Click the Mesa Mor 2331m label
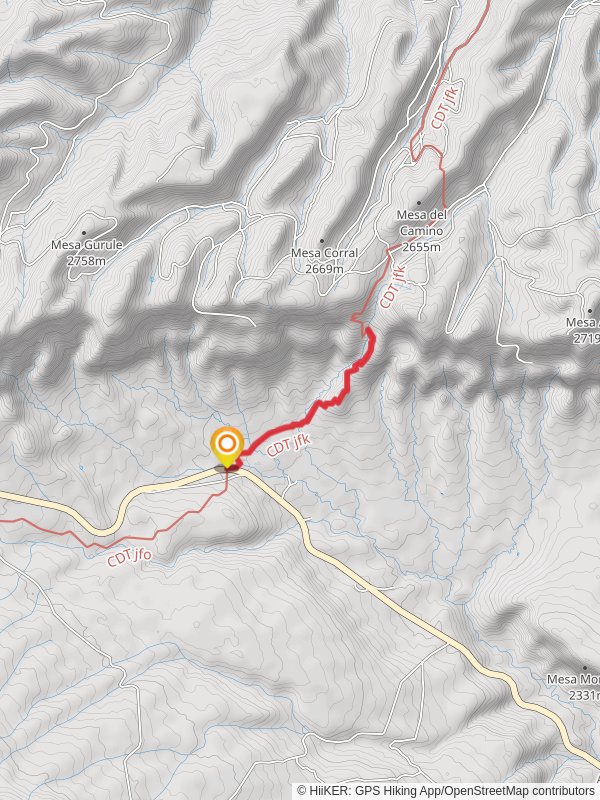 tap(573, 687)
